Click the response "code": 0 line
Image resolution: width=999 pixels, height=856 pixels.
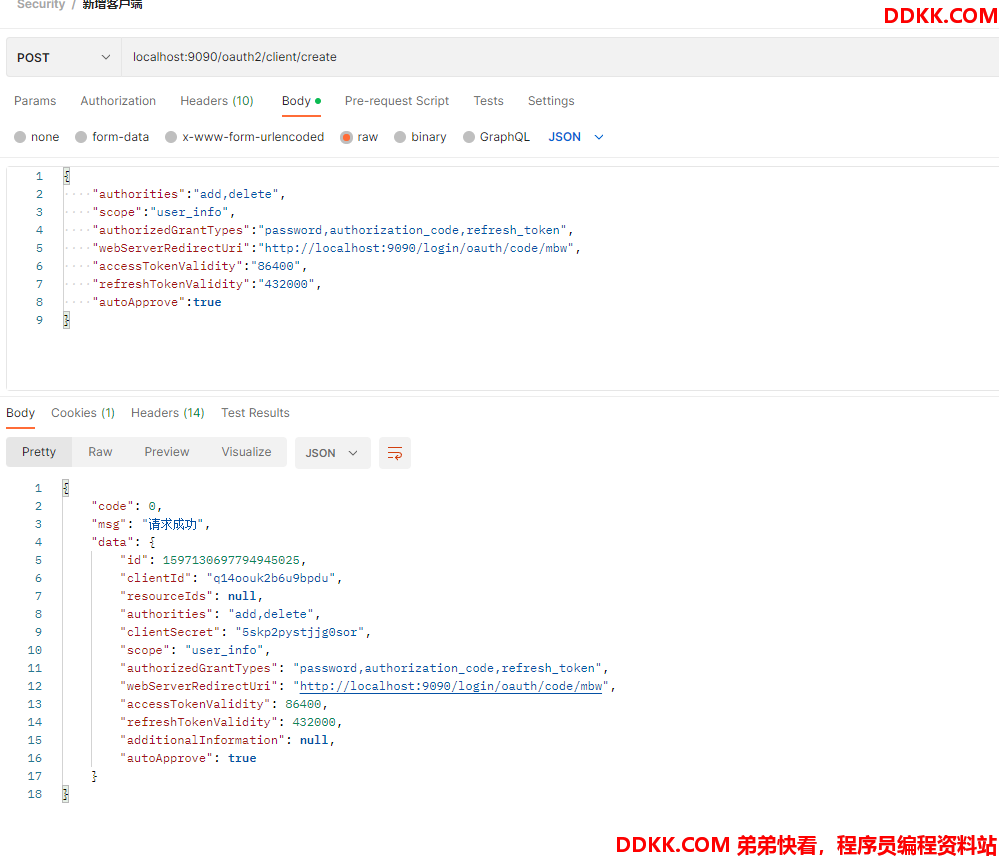coord(127,506)
